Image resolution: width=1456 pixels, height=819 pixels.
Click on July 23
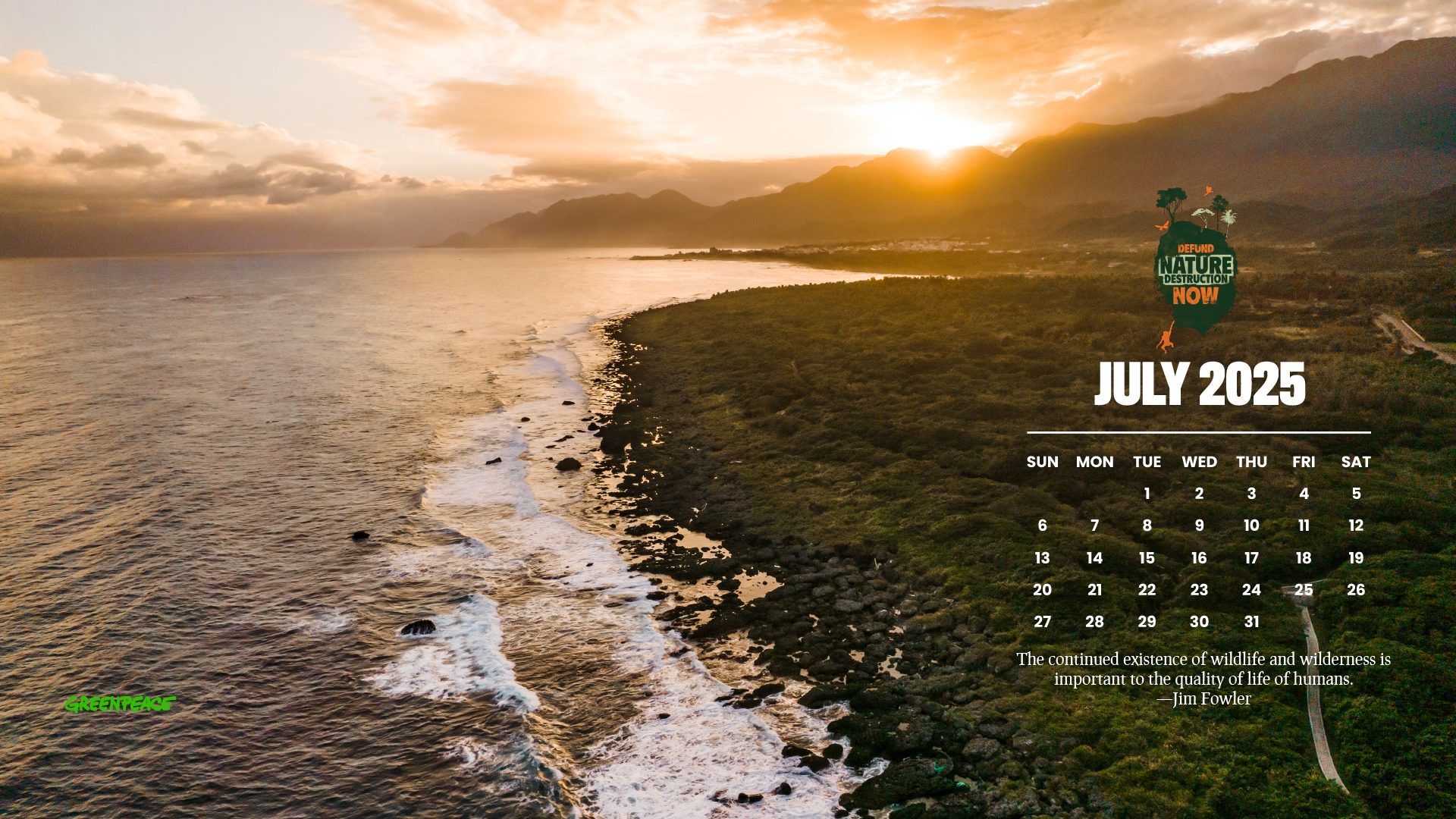coord(1199,590)
